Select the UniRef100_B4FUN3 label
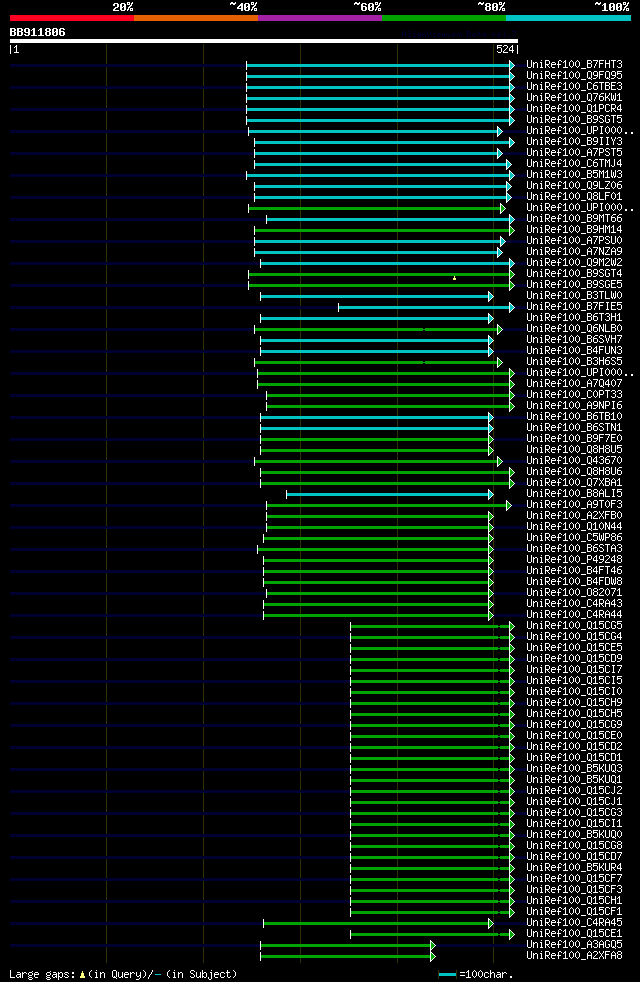The height and width of the screenshot is (982, 640). (574, 351)
